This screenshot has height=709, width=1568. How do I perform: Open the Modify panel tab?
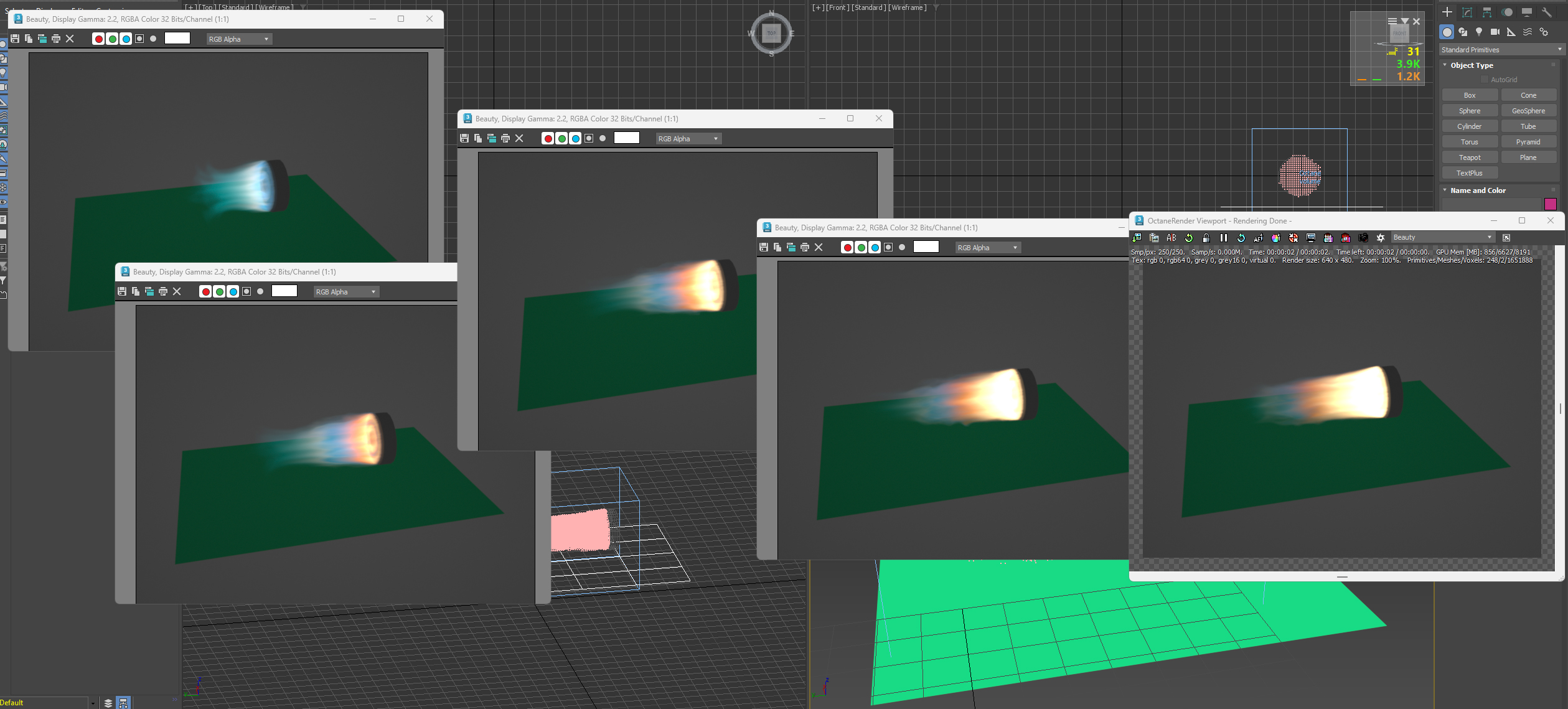click(x=1467, y=12)
